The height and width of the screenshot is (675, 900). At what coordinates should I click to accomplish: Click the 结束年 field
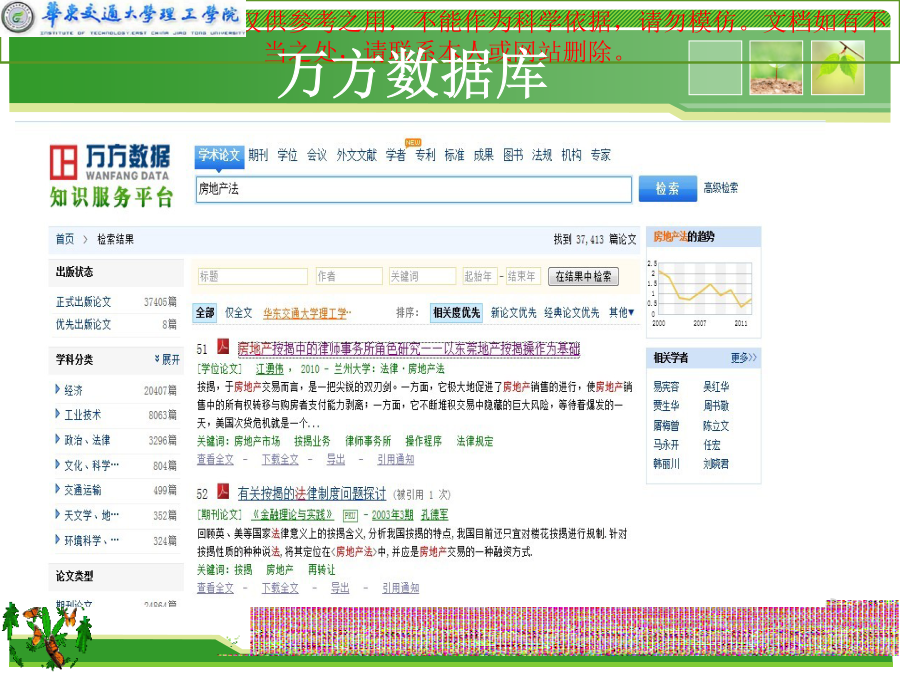(523, 276)
